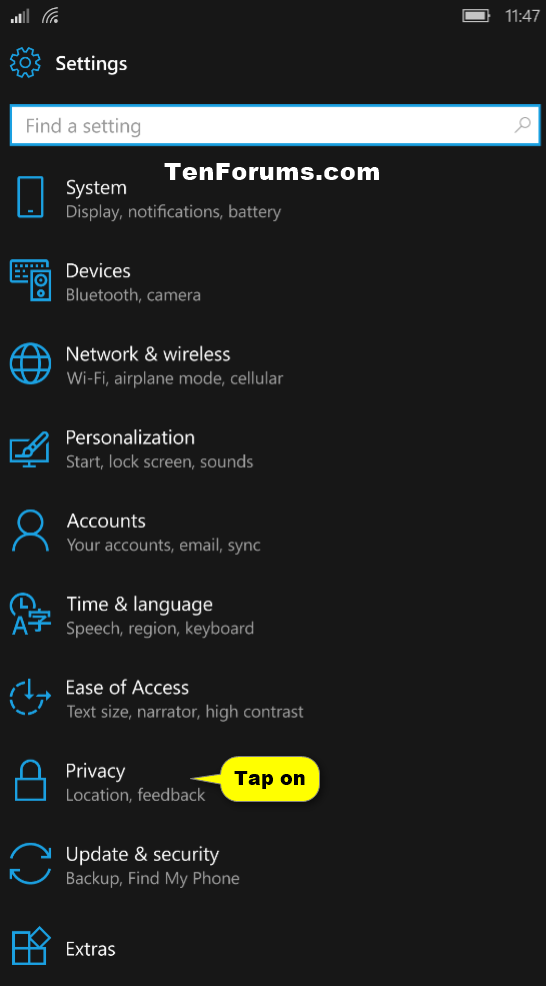Tap the battery status indicator

point(476,16)
